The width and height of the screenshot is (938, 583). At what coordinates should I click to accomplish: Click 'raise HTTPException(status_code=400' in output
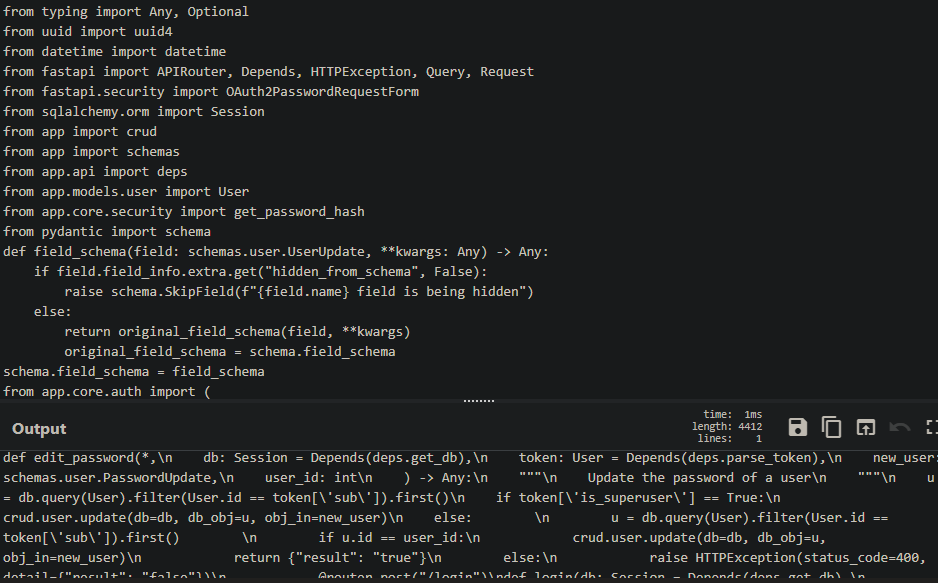coord(787,558)
